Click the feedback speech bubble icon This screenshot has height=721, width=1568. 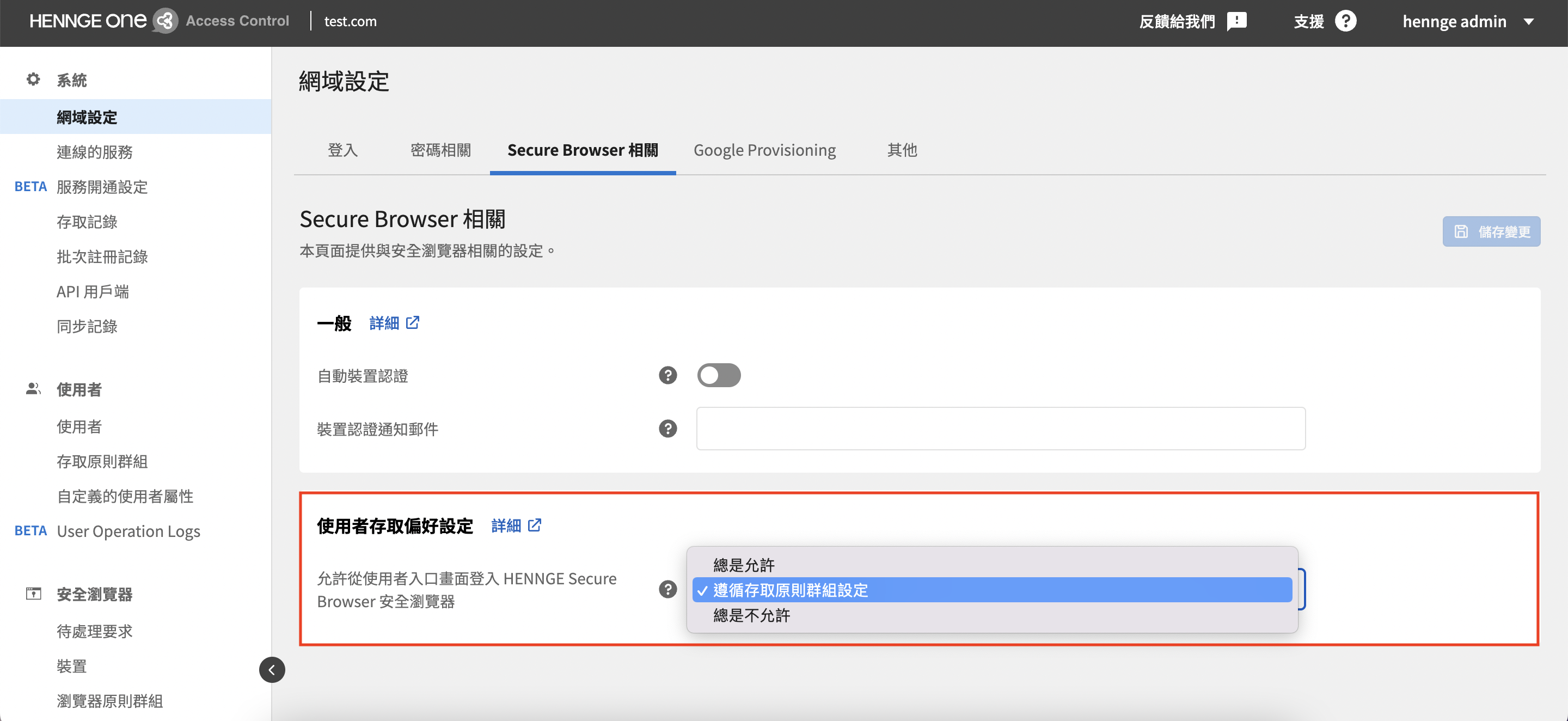tap(1236, 21)
